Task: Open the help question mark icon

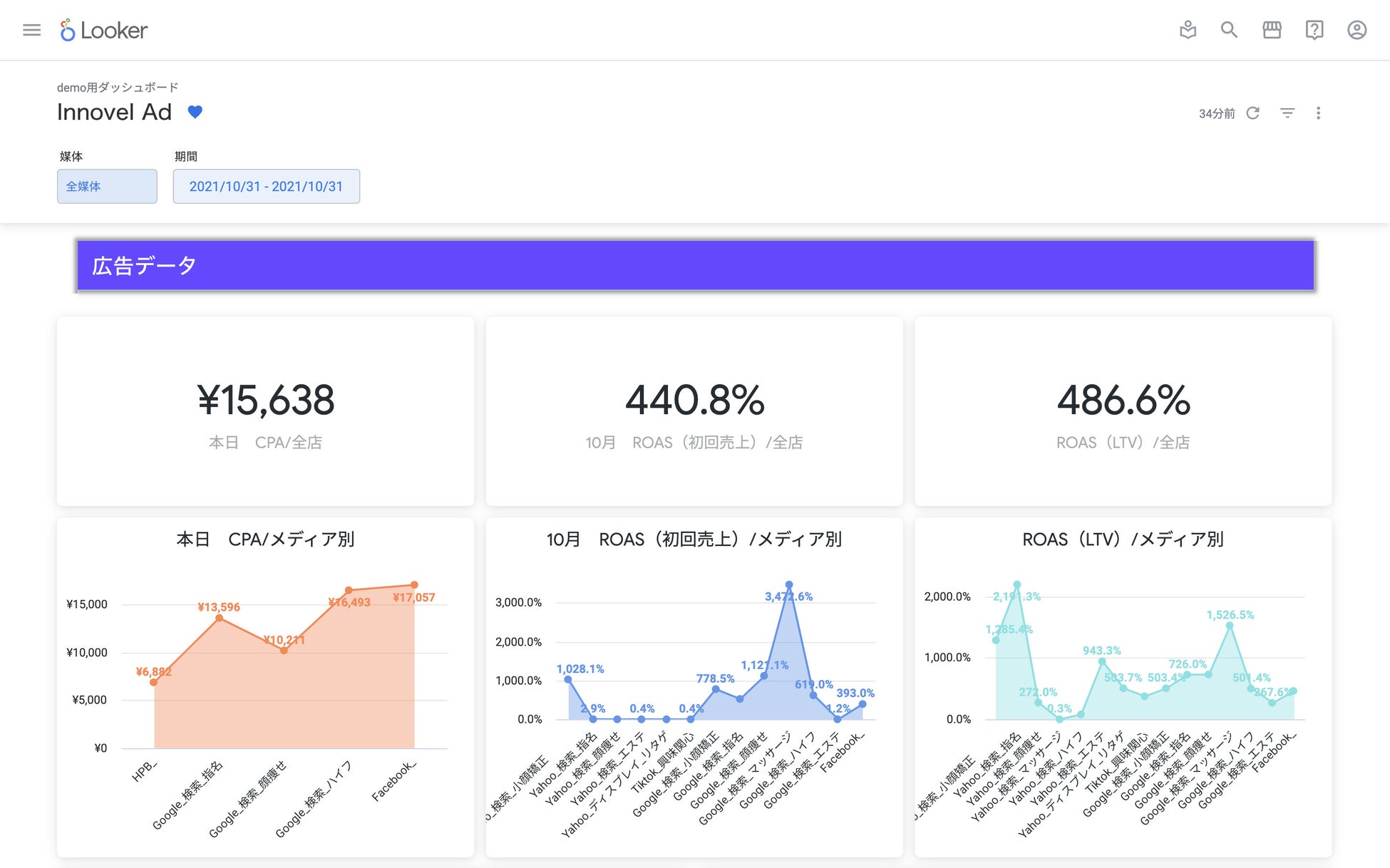Action: [1314, 30]
